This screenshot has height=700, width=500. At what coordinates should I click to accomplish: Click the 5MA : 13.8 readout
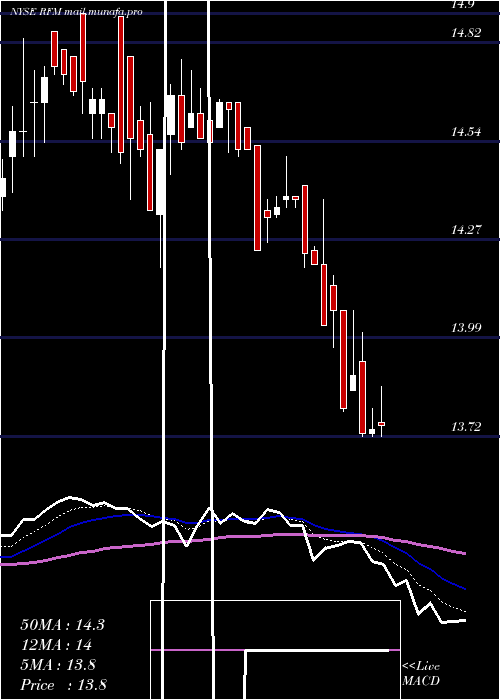pos(58,665)
